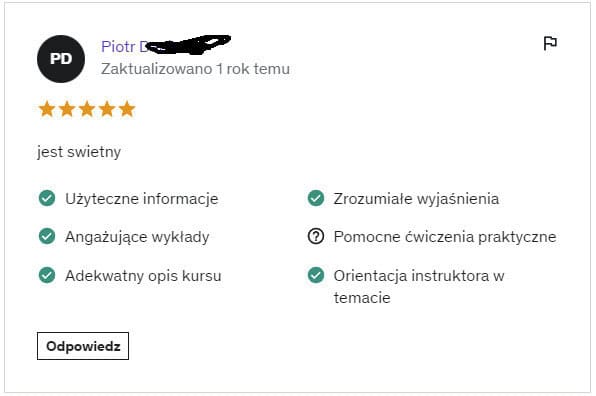This screenshot has height=396, width=596.
Task: Click the Odpowiedz button
Action: (x=83, y=346)
